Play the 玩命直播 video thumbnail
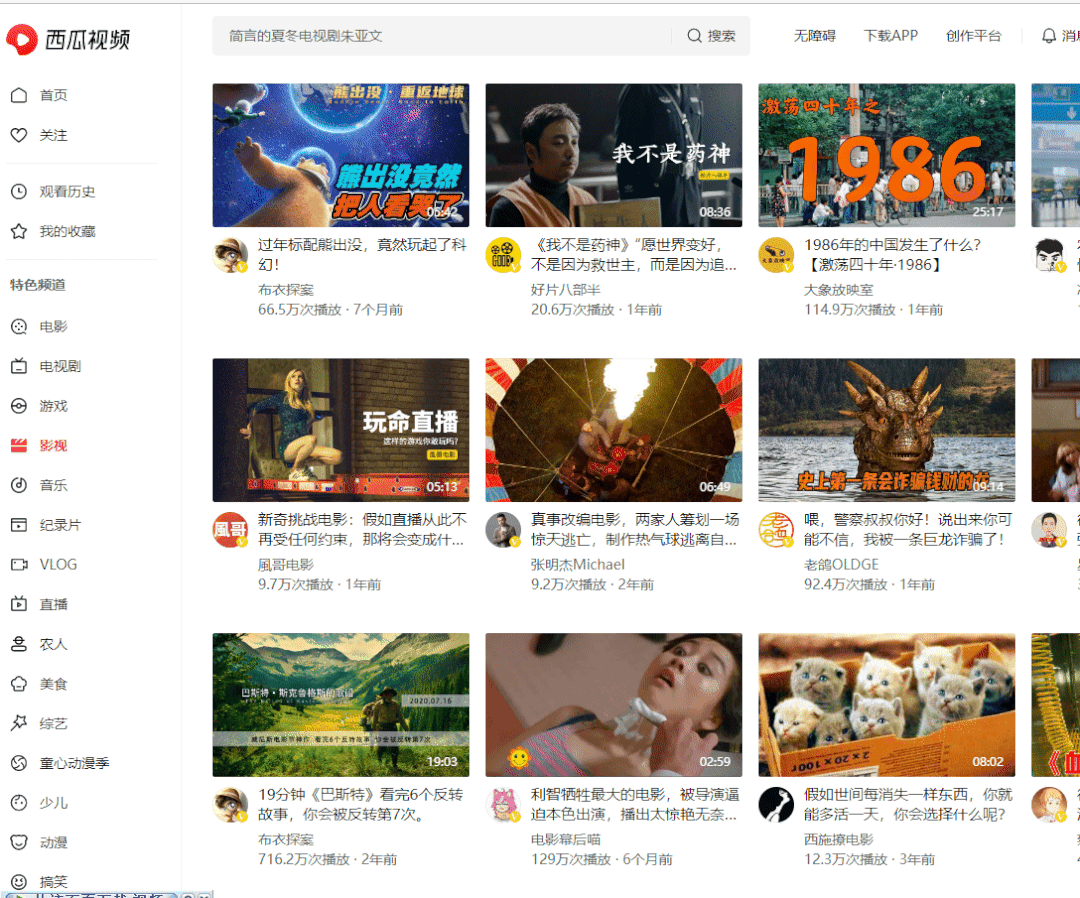The height and width of the screenshot is (898, 1080). [x=341, y=430]
